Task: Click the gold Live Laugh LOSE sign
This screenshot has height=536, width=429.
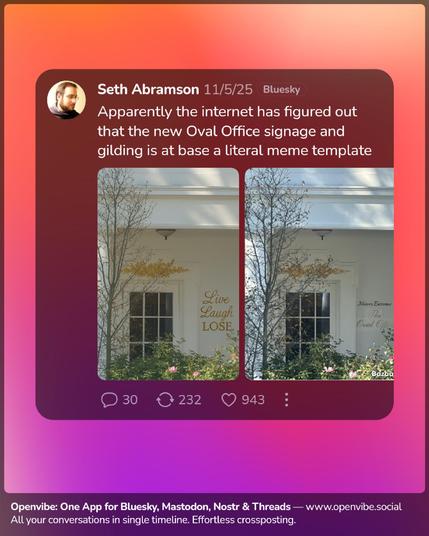Action: point(216,311)
